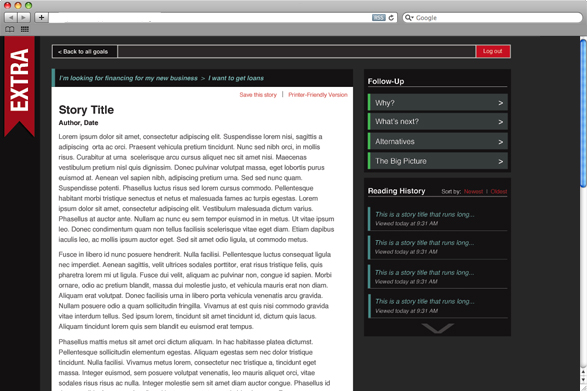Click the Reading History panel heading
The height and width of the screenshot is (391, 587).
396,191
